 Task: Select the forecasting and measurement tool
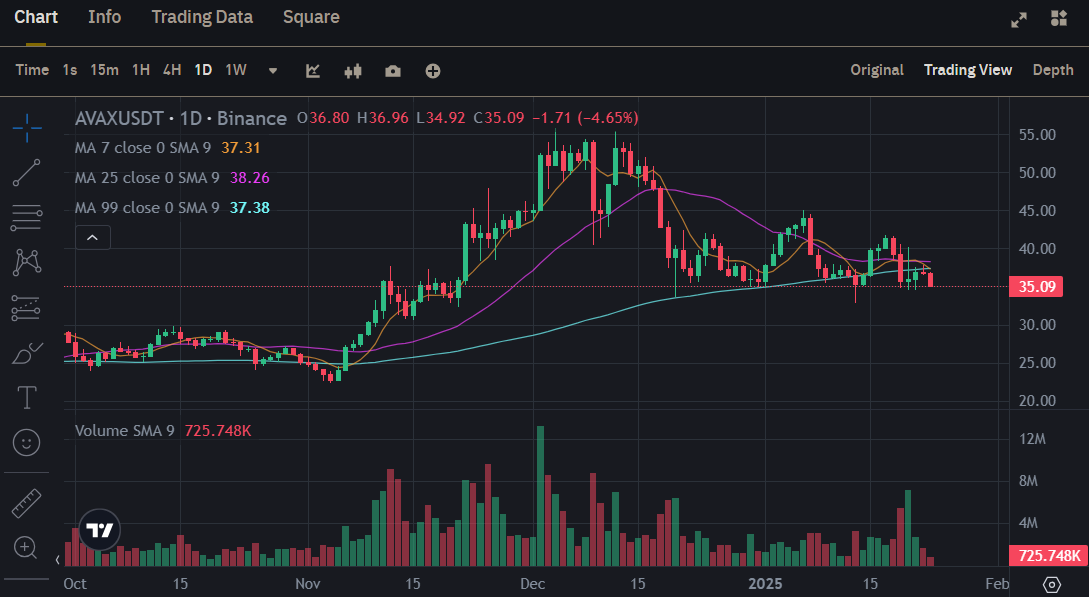tap(26, 308)
